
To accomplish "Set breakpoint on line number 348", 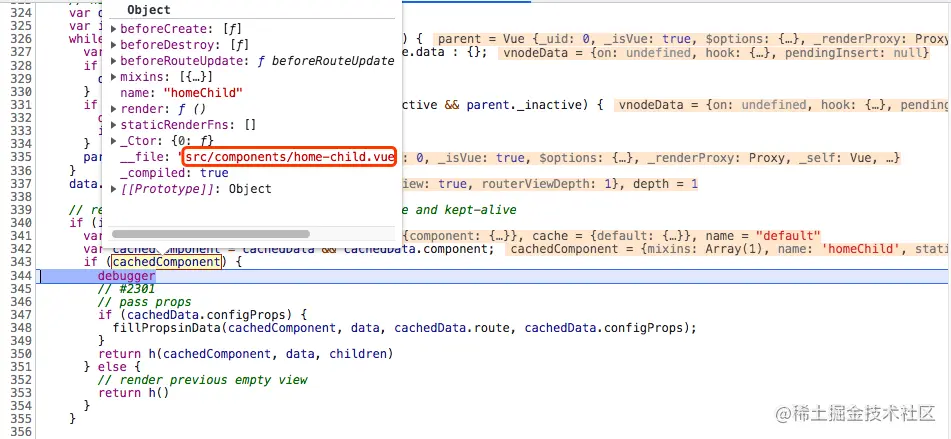I will click(21, 328).
